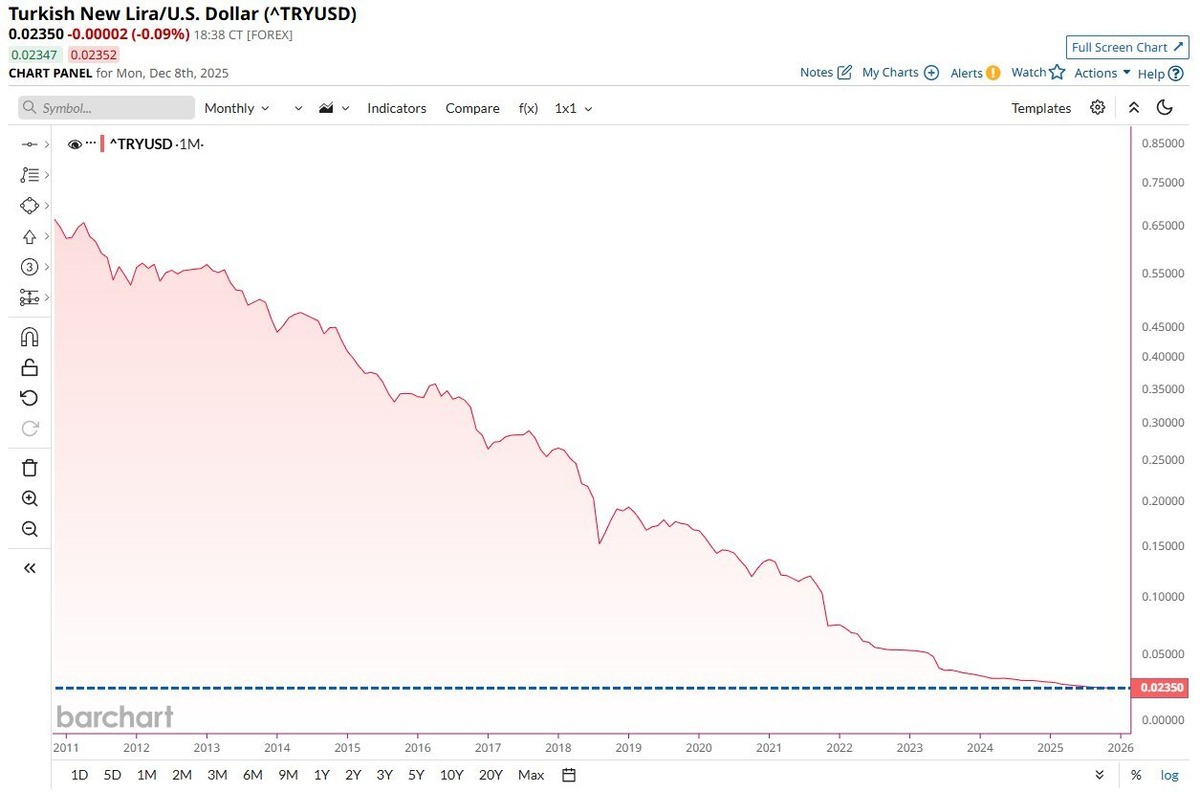Toggle the lock drawings icon

click(29, 367)
